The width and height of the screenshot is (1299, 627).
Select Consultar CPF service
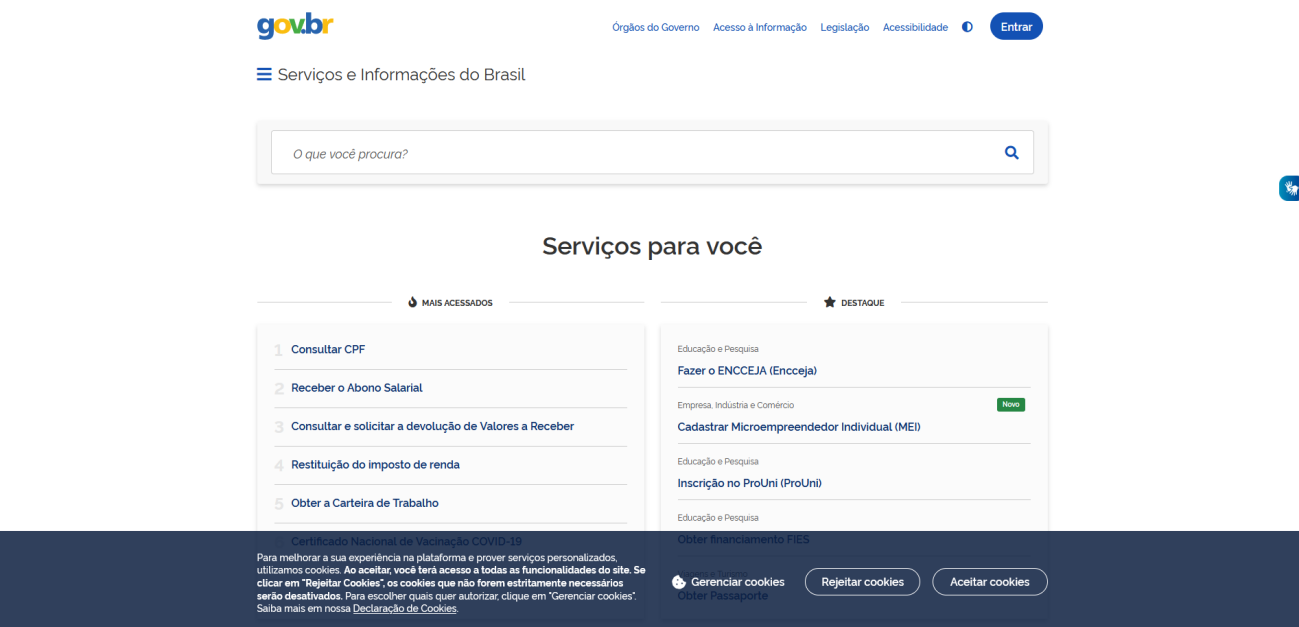pos(328,349)
